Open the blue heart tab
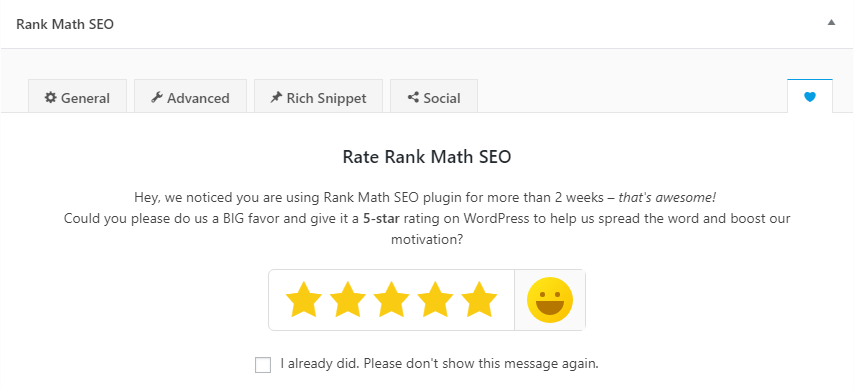The image size is (866, 389). [810, 97]
